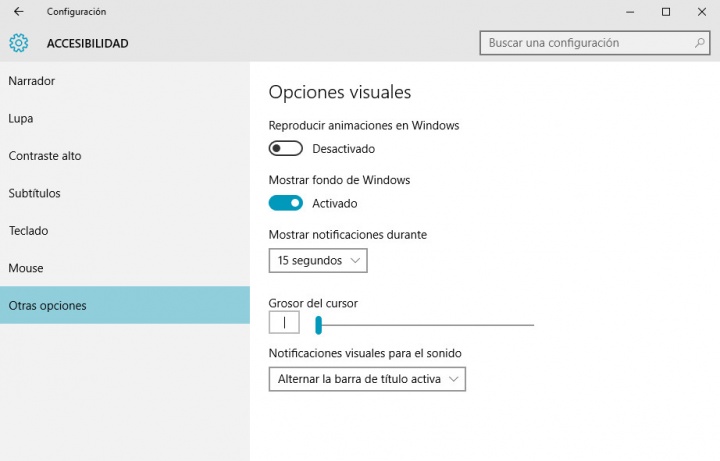Select Otras opciones in the sidebar
Image resolution: width=720 pixels, height=461 pixels.
(125, 305)
